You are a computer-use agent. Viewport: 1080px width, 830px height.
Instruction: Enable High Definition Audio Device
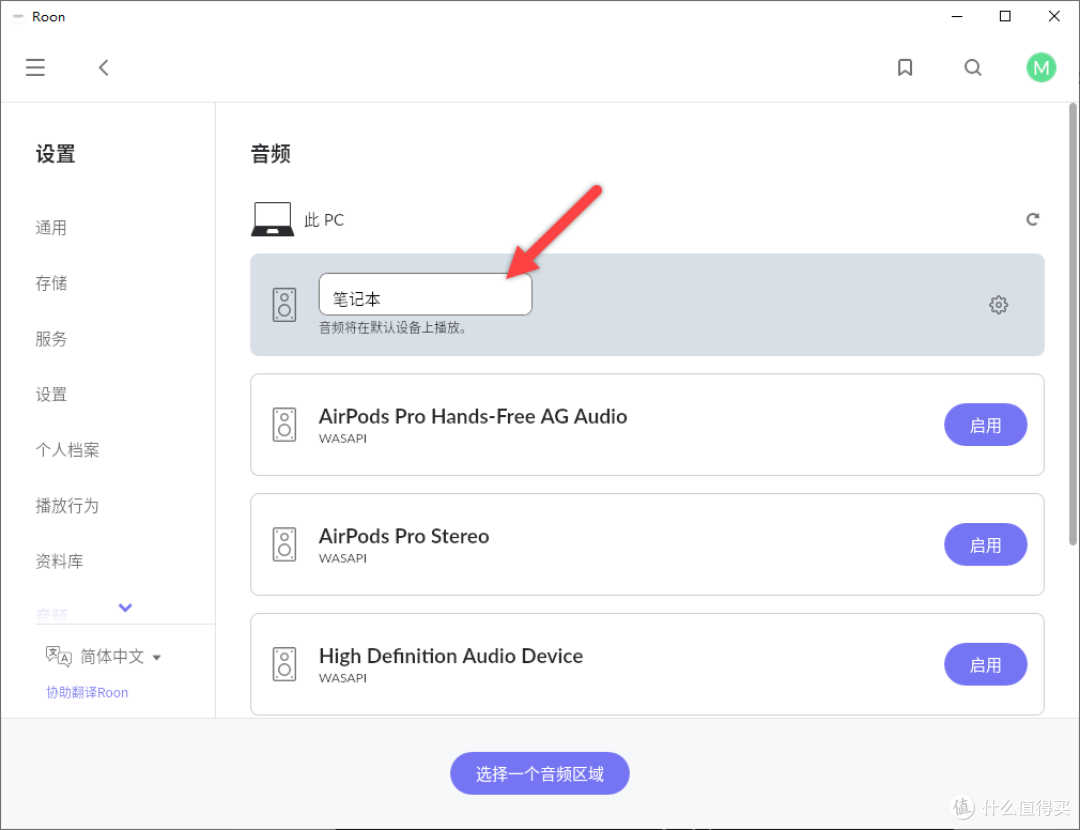point(985,665)
